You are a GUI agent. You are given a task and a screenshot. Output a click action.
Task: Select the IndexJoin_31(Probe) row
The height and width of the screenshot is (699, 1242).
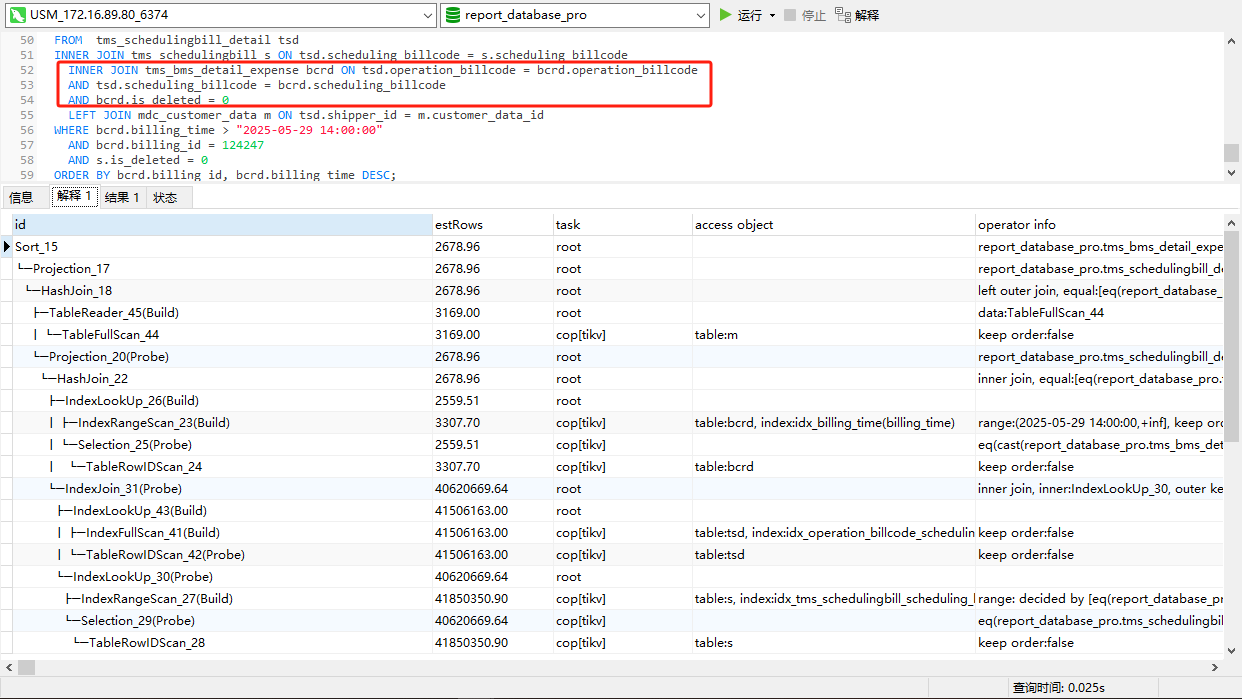click(x=124, y=489)
